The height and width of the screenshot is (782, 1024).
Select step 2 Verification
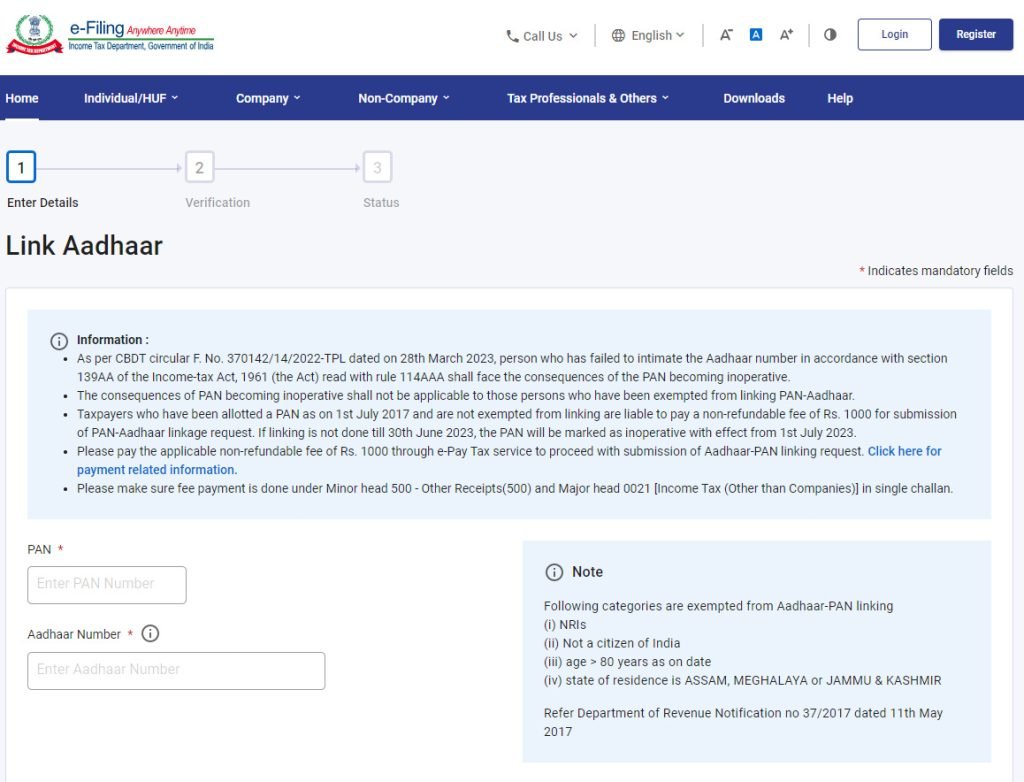pos(199,167)
